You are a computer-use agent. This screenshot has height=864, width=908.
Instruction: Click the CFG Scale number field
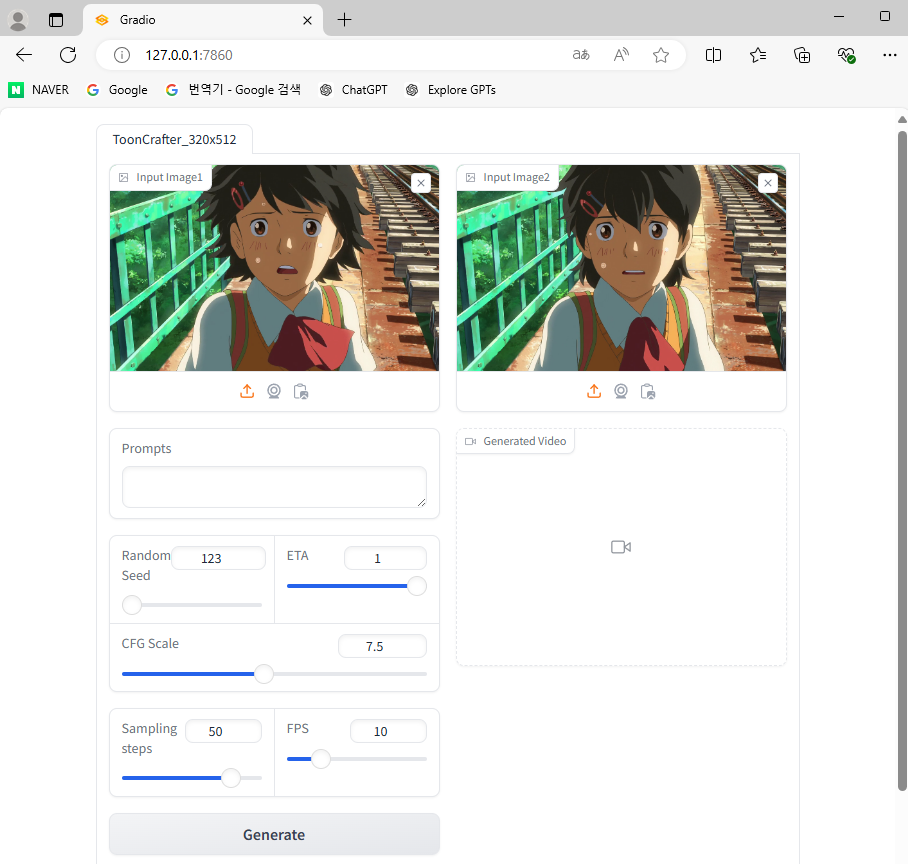[382, 646]
